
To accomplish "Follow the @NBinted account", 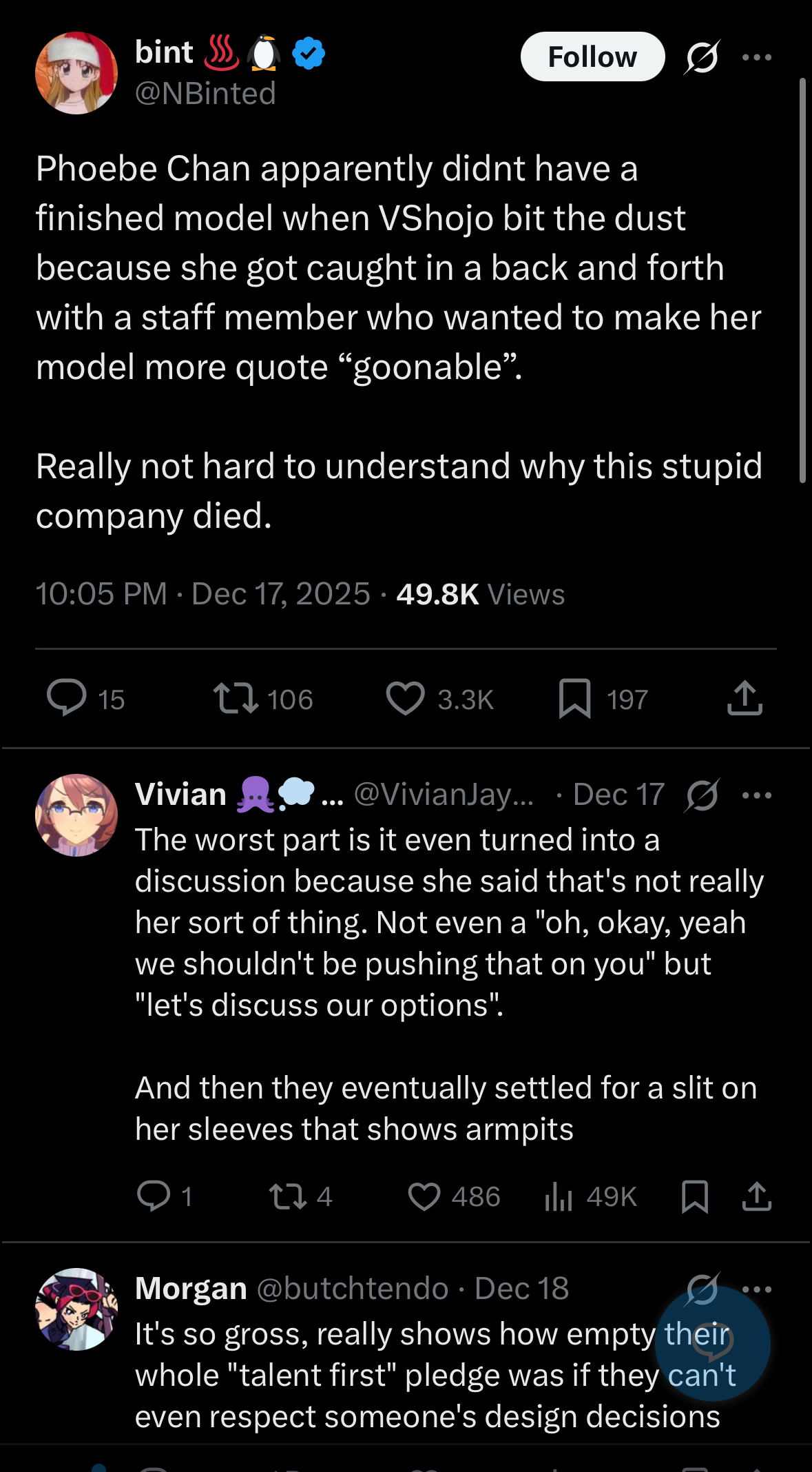I will coord(592,57).
